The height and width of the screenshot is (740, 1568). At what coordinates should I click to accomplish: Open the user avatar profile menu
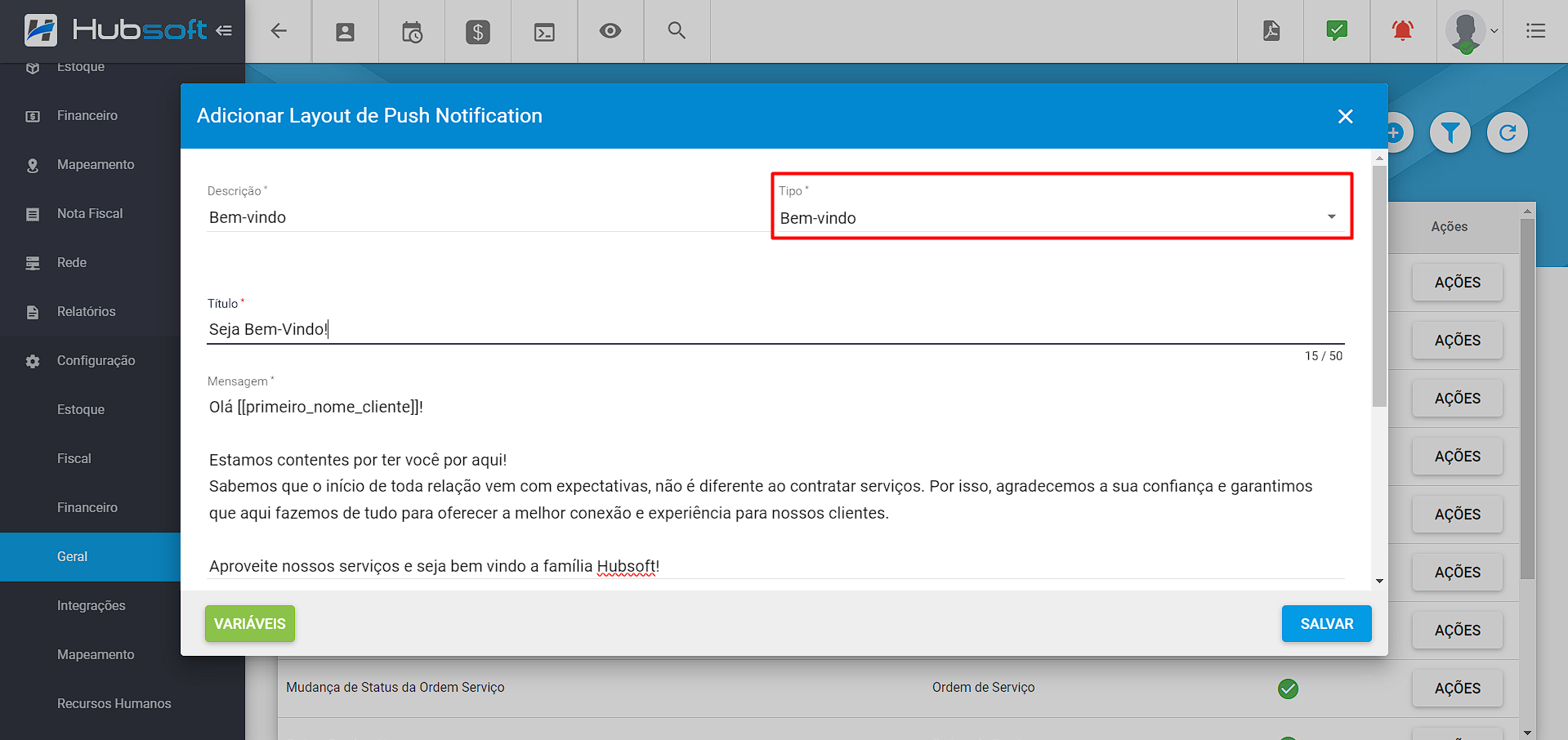coord(1471,32)
